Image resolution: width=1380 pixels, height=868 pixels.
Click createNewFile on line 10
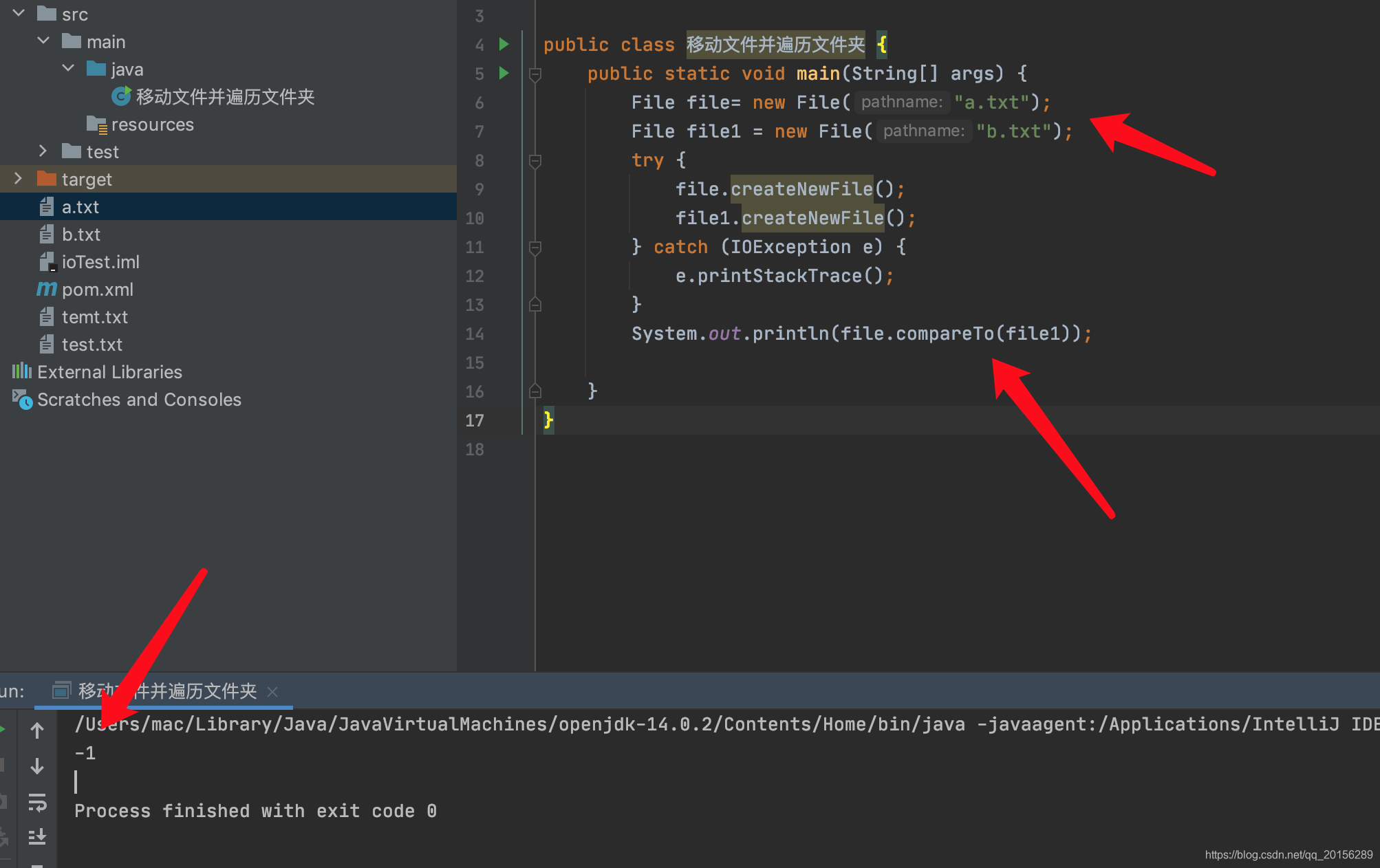[812, 218]
